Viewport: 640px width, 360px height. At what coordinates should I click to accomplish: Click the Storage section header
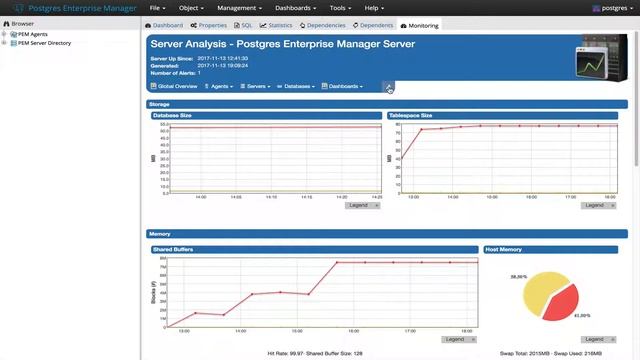pos(387,104)
